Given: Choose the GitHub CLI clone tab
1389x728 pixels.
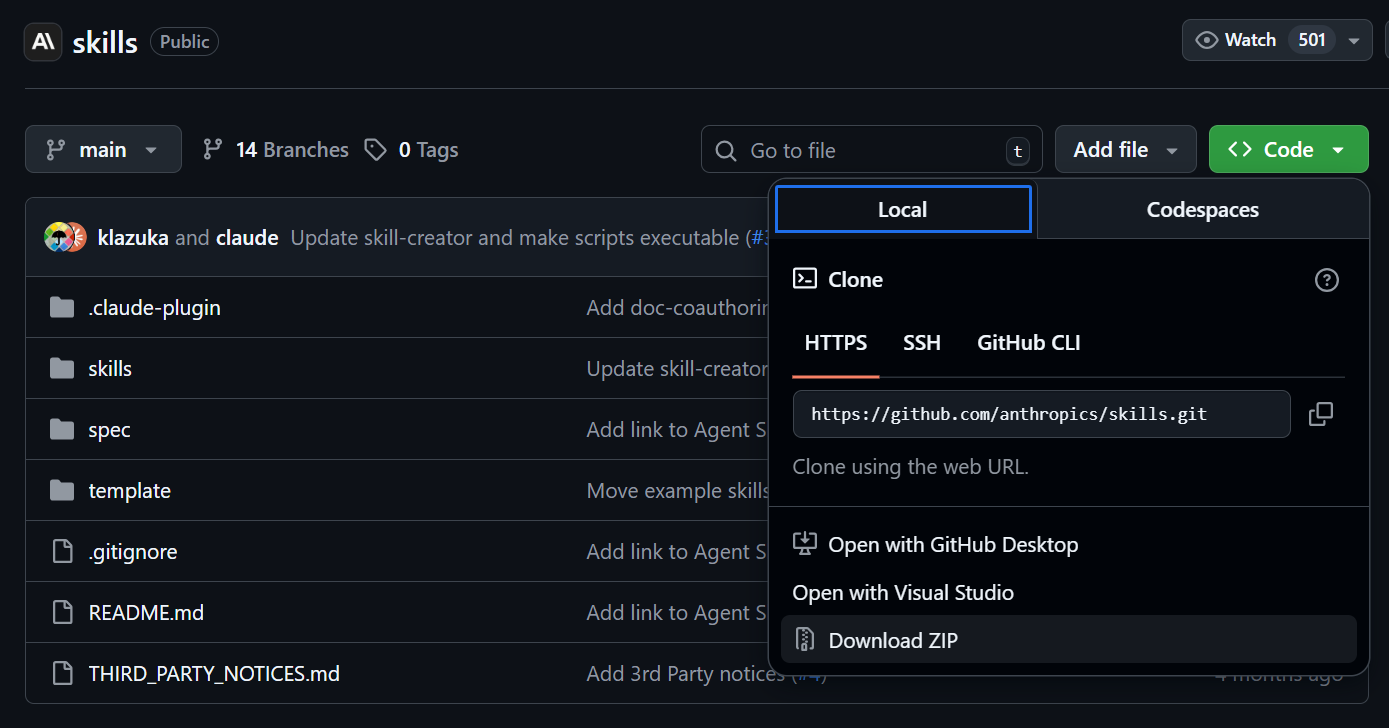Looking at the screenshot, I should (x=1028, y=343).
